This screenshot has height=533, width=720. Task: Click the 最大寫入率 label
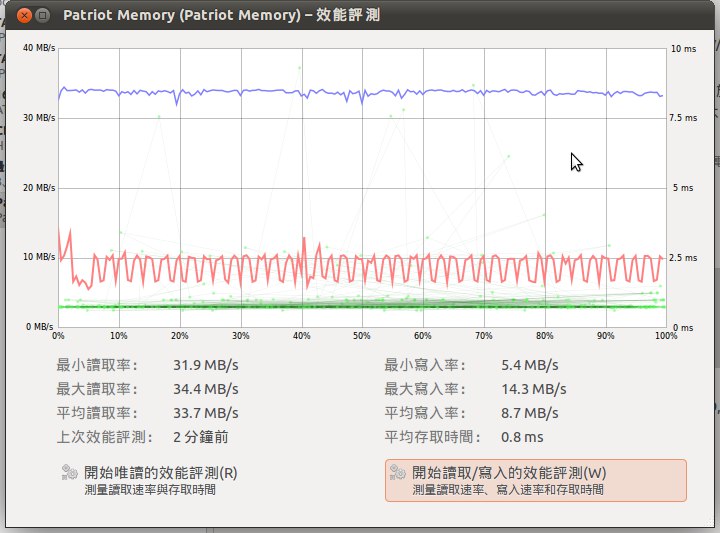tap(425, 389)
